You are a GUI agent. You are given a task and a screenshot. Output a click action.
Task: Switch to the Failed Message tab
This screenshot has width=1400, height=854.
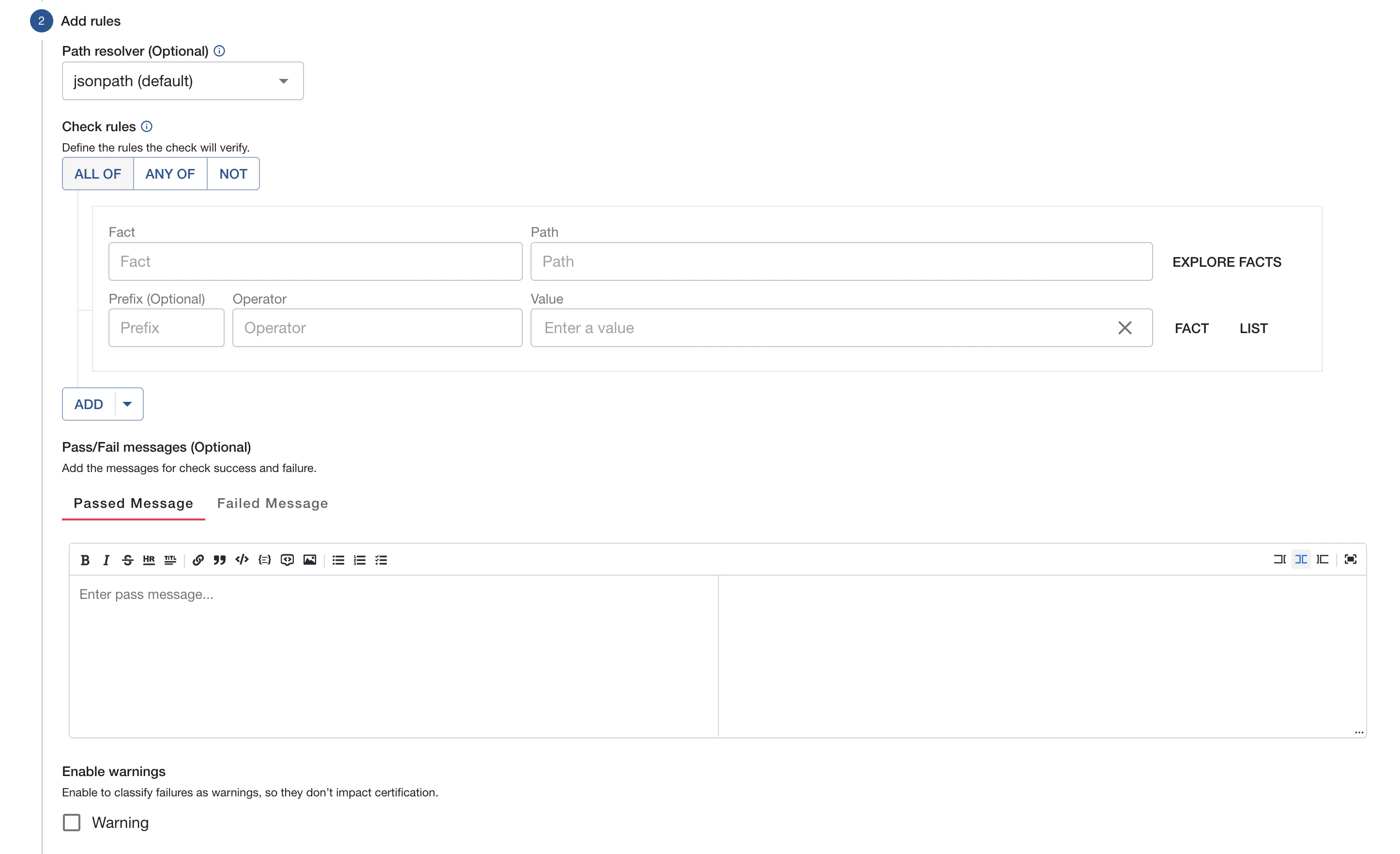(x=272, y=503)
